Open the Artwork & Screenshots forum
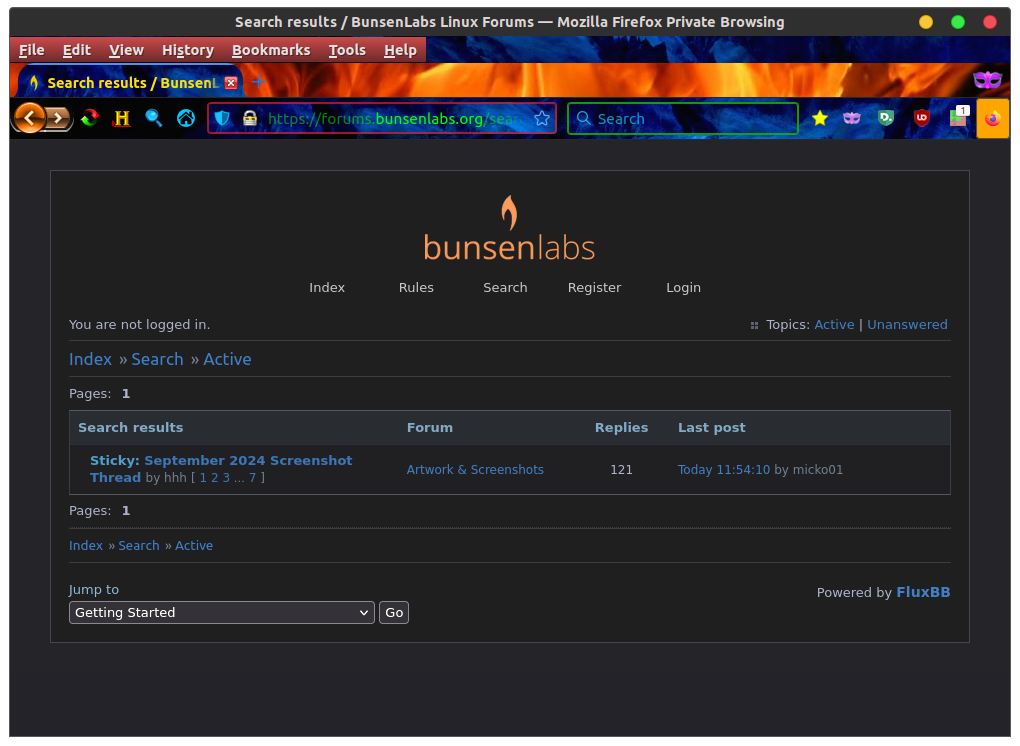Image resolution: width=1020 pixels, height=746 pixels. point(475,470)
